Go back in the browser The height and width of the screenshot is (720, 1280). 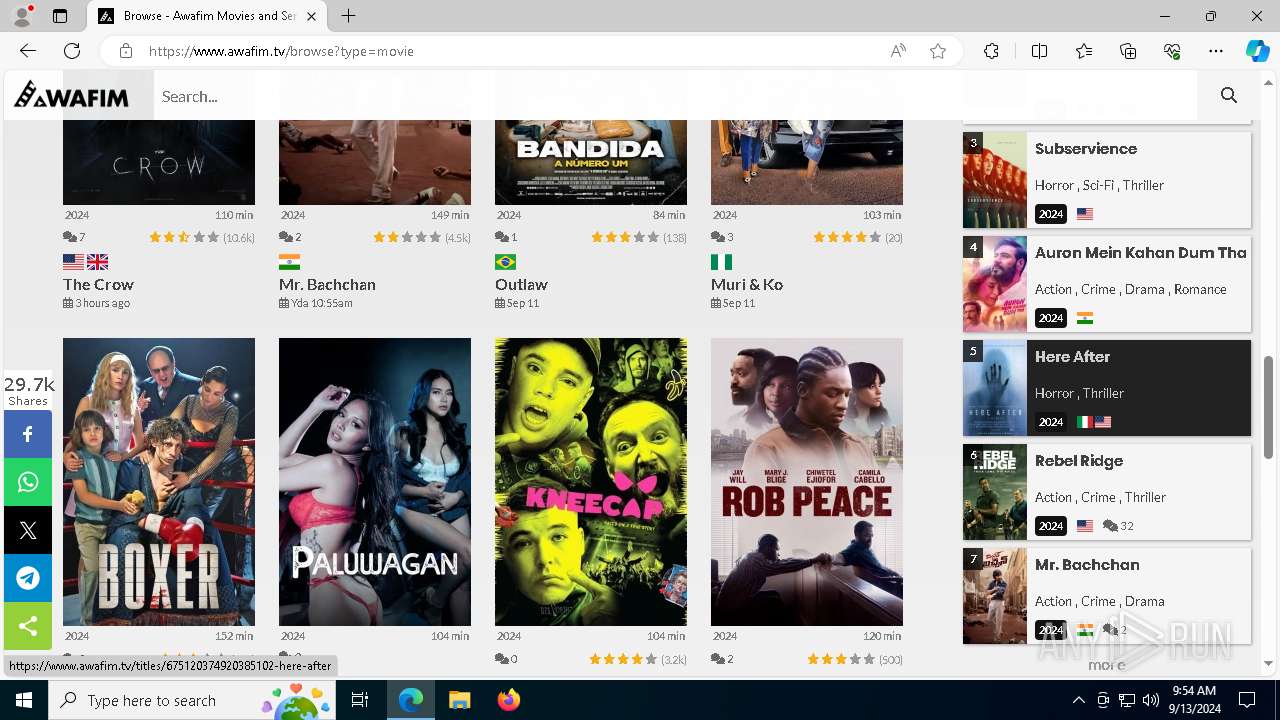point(28,51)
